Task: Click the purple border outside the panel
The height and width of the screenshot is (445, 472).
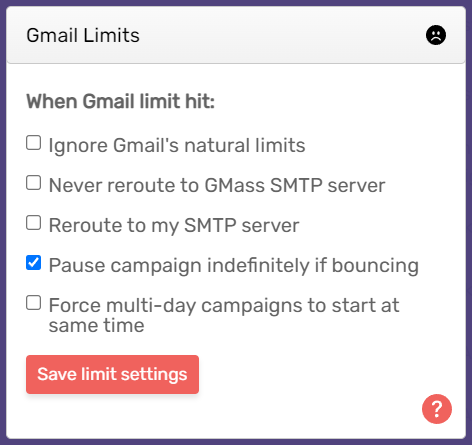Action: (x=3, y=222)
